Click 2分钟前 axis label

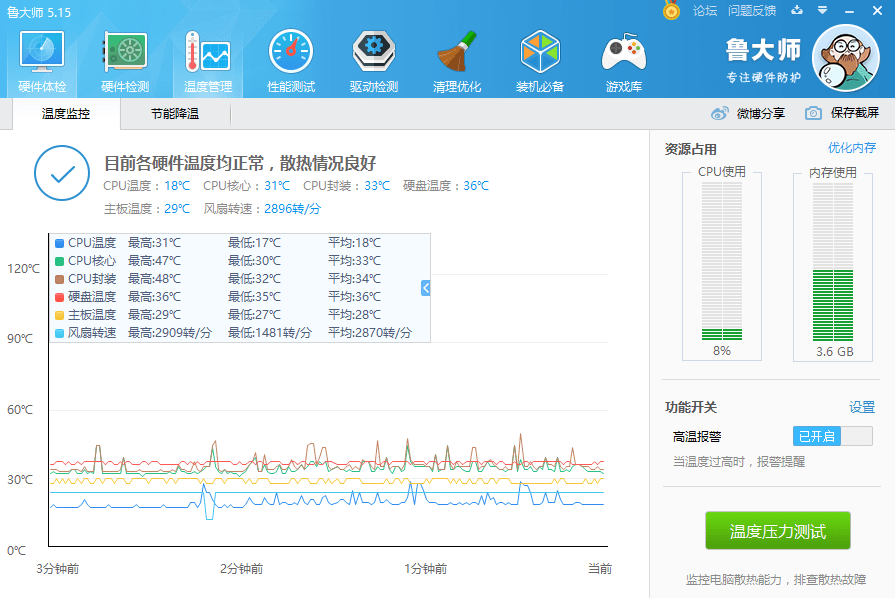pyautogui.click(x=241, y=569)
